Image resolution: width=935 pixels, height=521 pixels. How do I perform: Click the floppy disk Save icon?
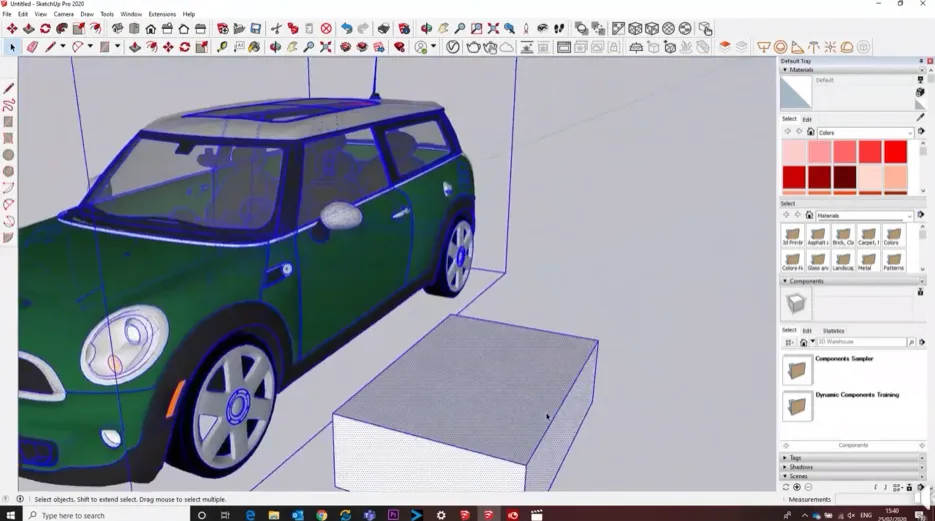(256, 29)
